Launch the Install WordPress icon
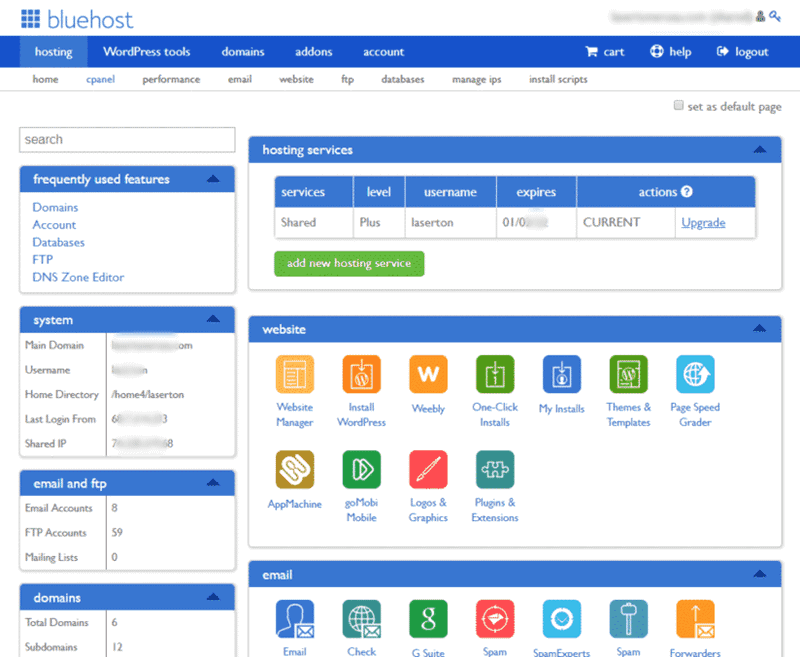Screen dimensions: 800x657 361,374
